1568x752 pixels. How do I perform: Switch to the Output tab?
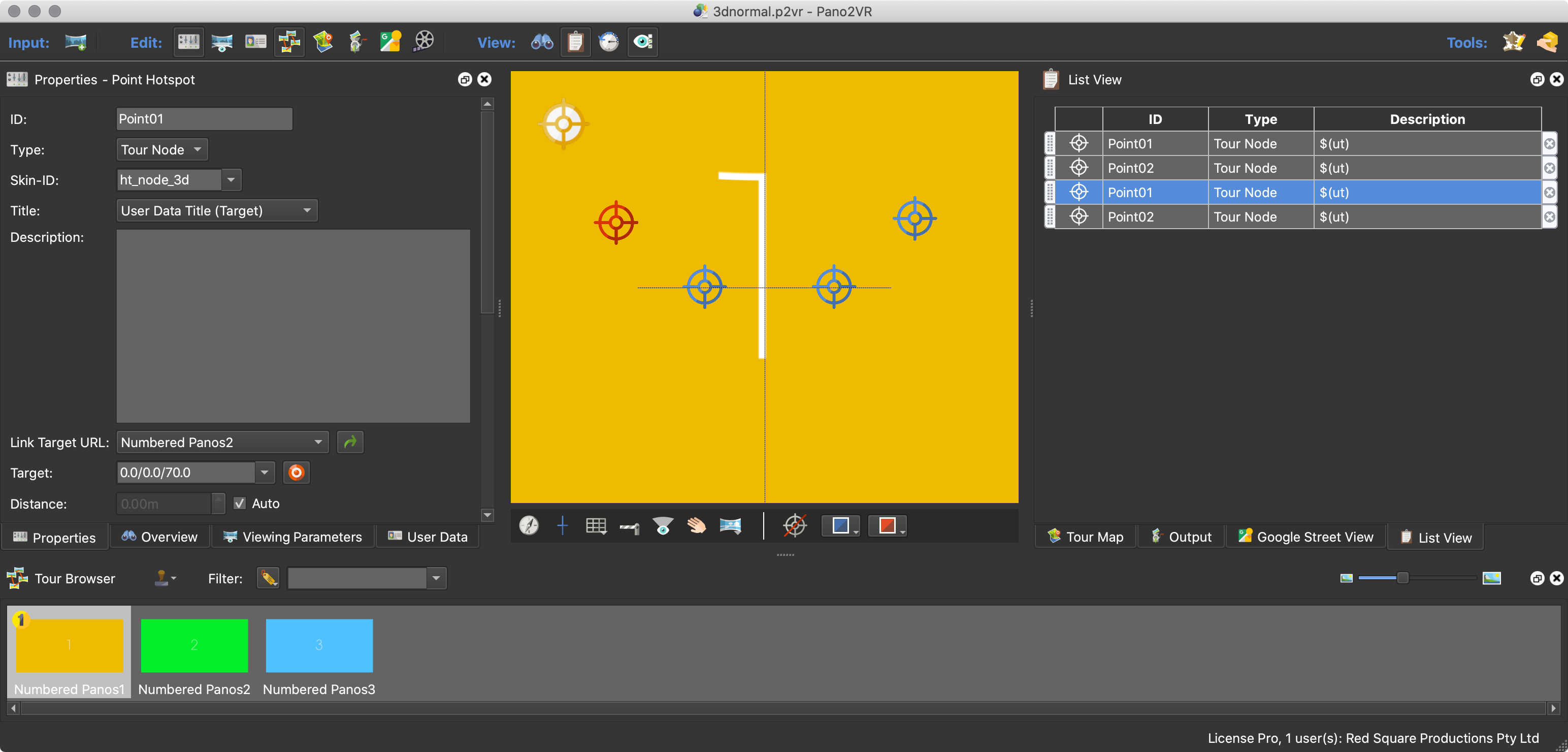coord(1181,537)
